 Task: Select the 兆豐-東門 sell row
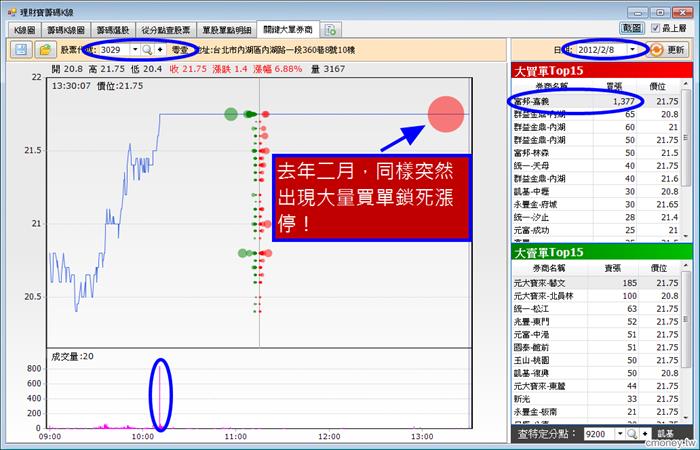(x=596, y=321)
